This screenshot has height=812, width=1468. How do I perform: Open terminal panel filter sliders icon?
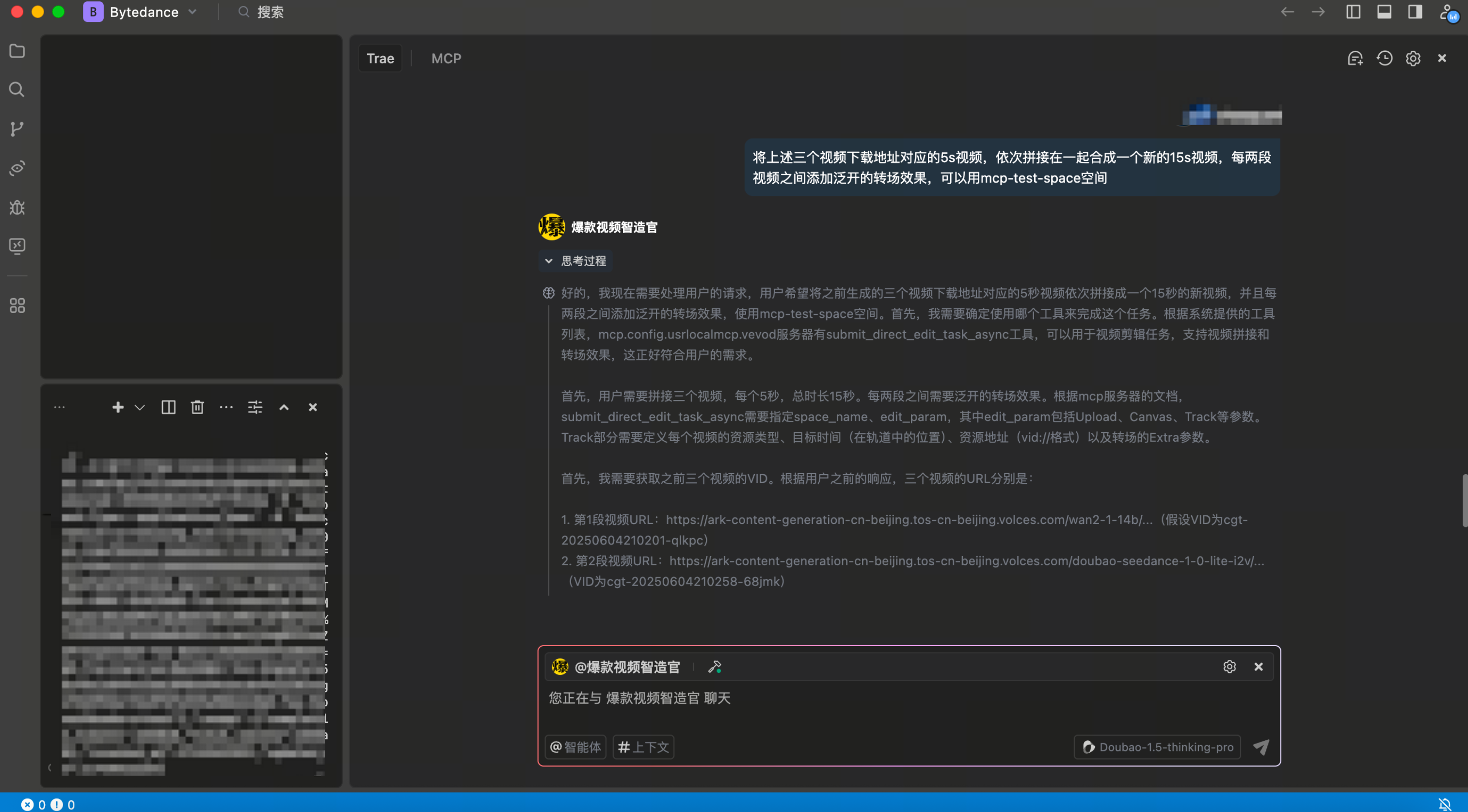(255, 407)
